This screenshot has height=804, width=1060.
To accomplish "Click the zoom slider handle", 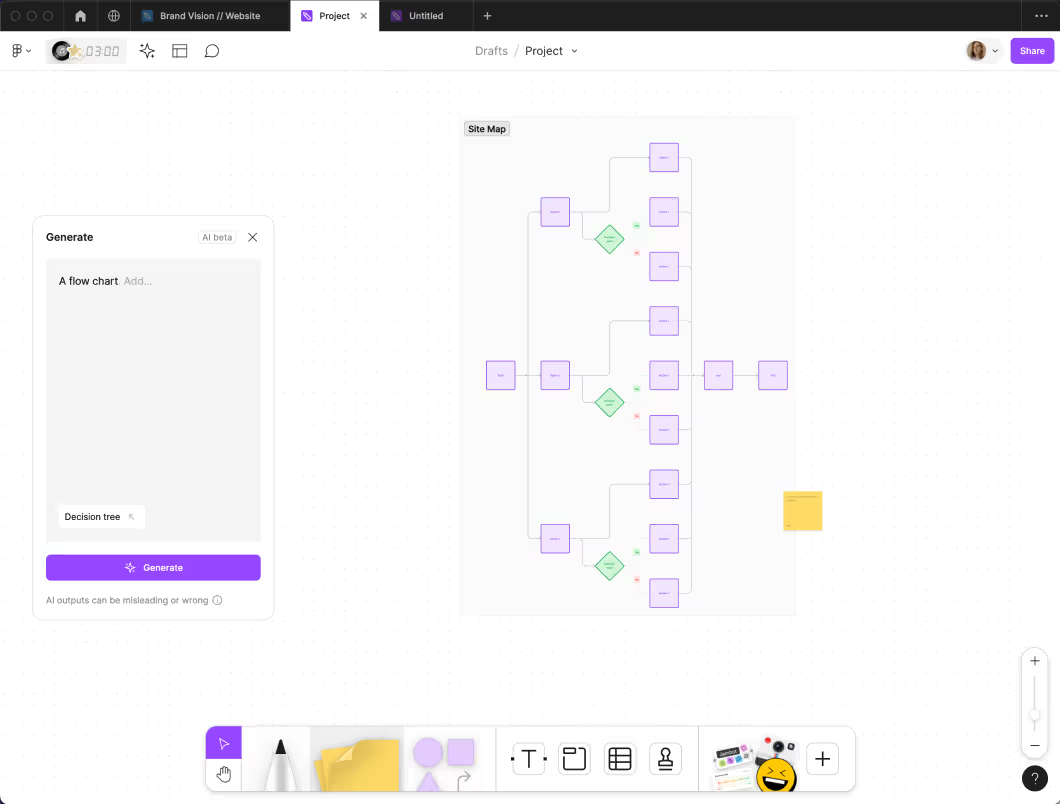I will [1035, 714].
